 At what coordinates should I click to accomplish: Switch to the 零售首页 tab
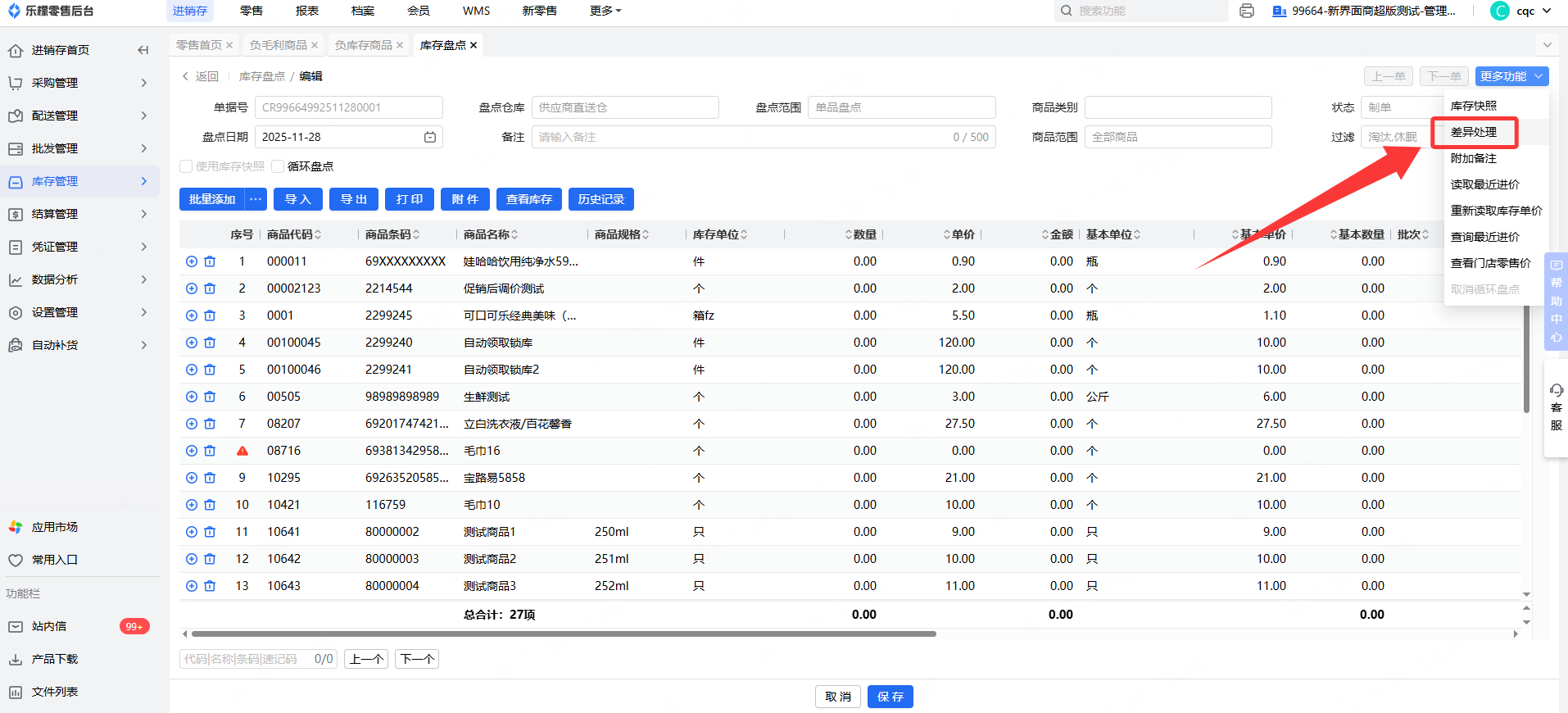[x=199, y=45]
